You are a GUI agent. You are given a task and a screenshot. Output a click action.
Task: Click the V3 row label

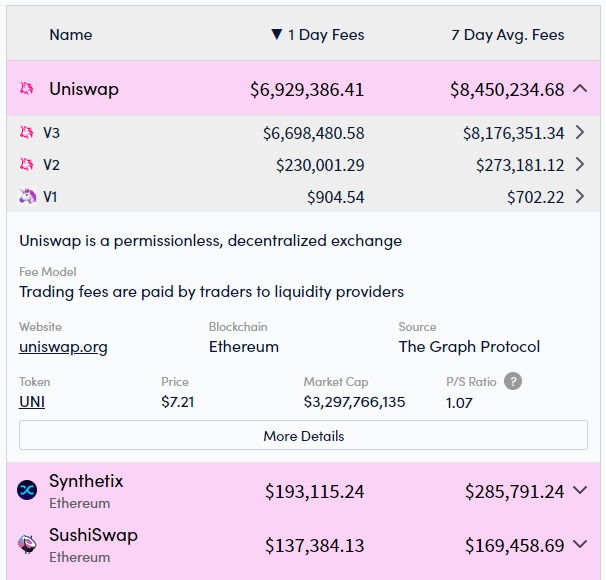coord(51,133)
